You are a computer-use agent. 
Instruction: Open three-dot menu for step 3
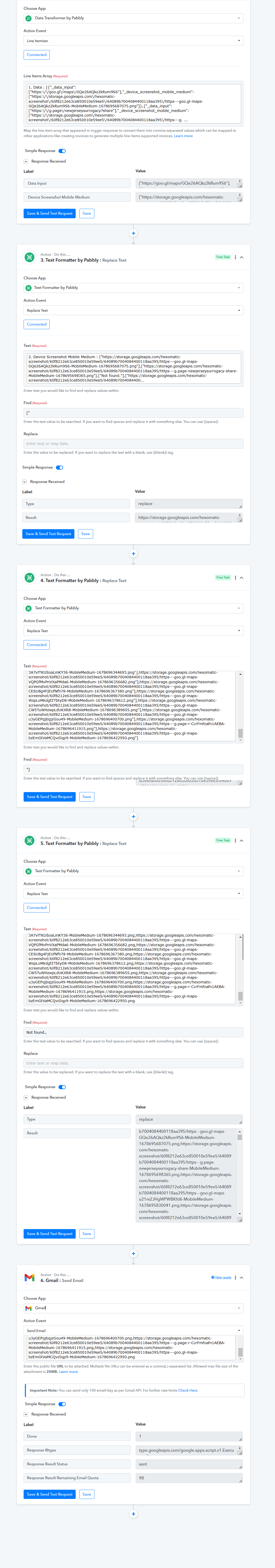[x=235, y=258]
